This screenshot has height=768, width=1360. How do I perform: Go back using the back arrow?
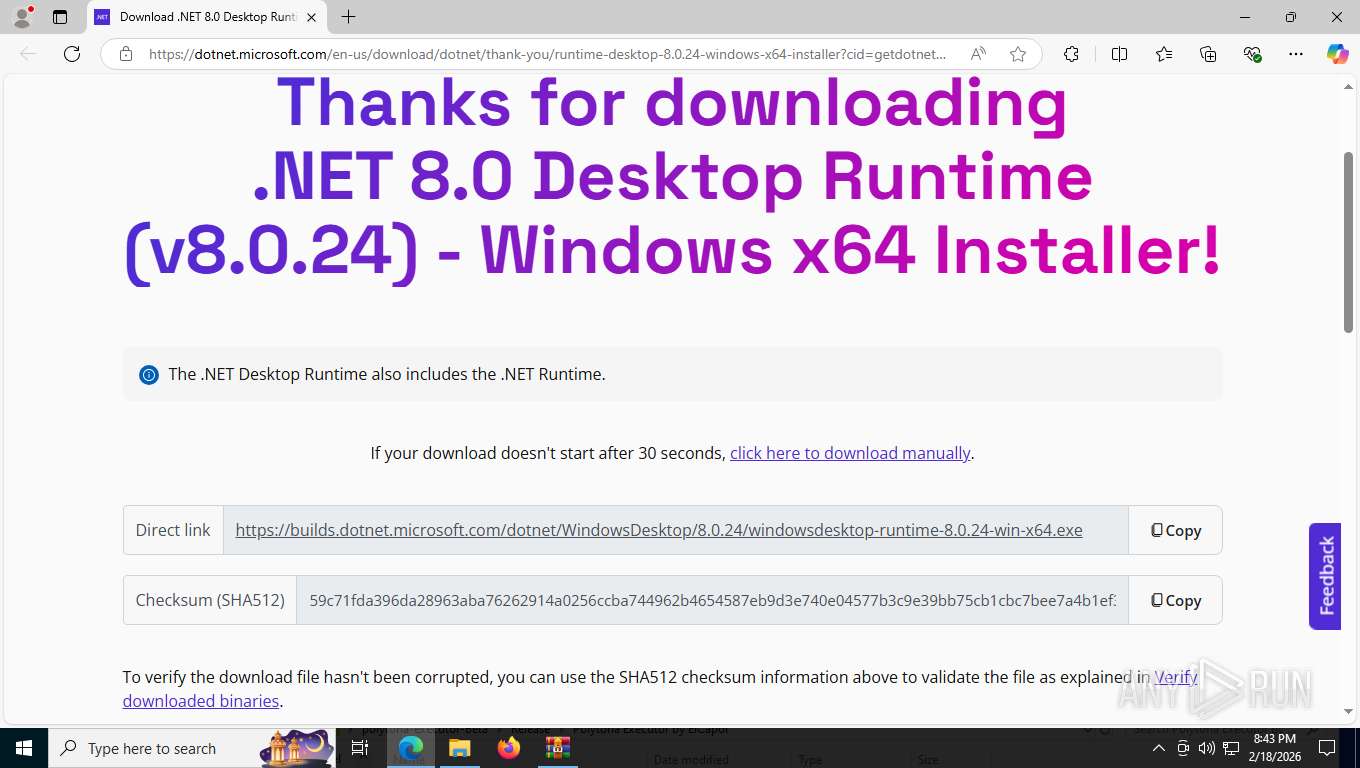coord(28,54)
